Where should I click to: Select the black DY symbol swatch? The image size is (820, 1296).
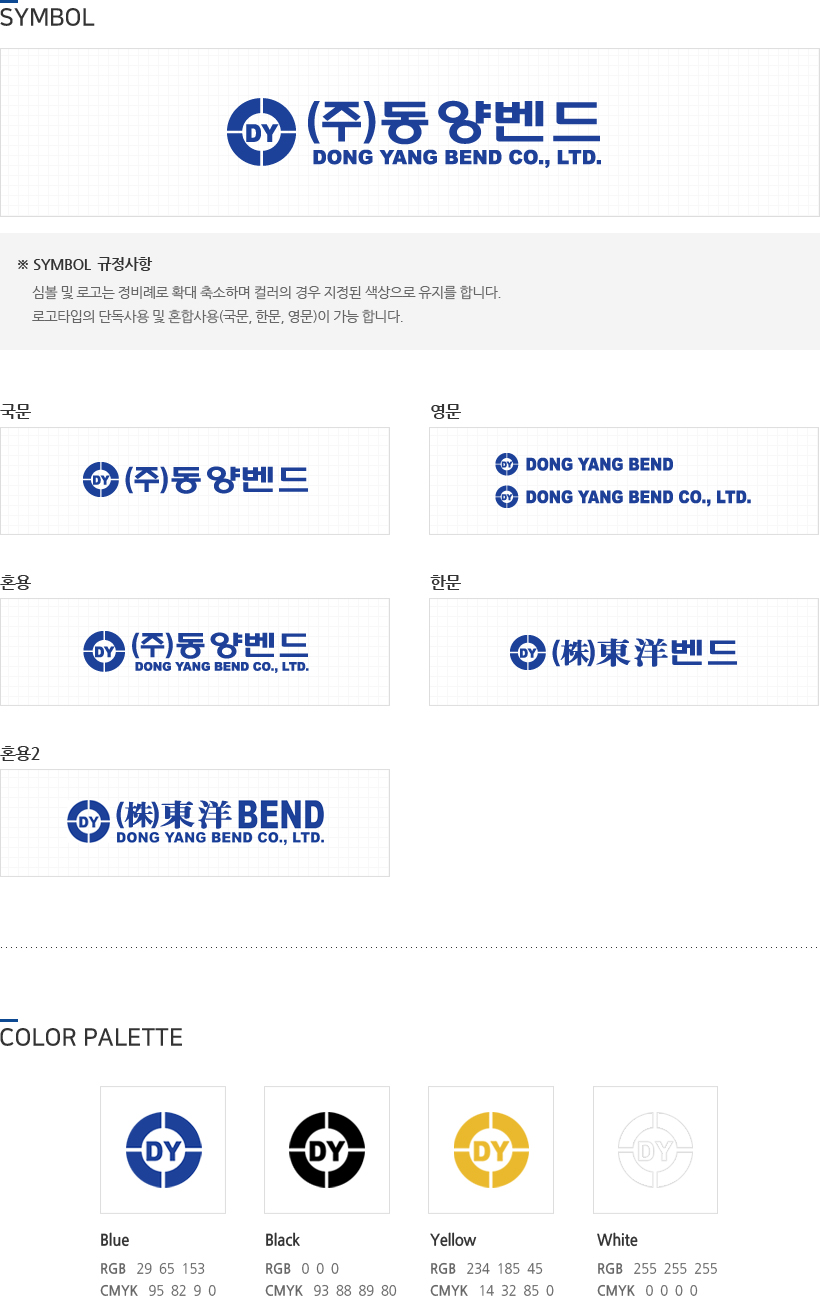(327, 1150)
